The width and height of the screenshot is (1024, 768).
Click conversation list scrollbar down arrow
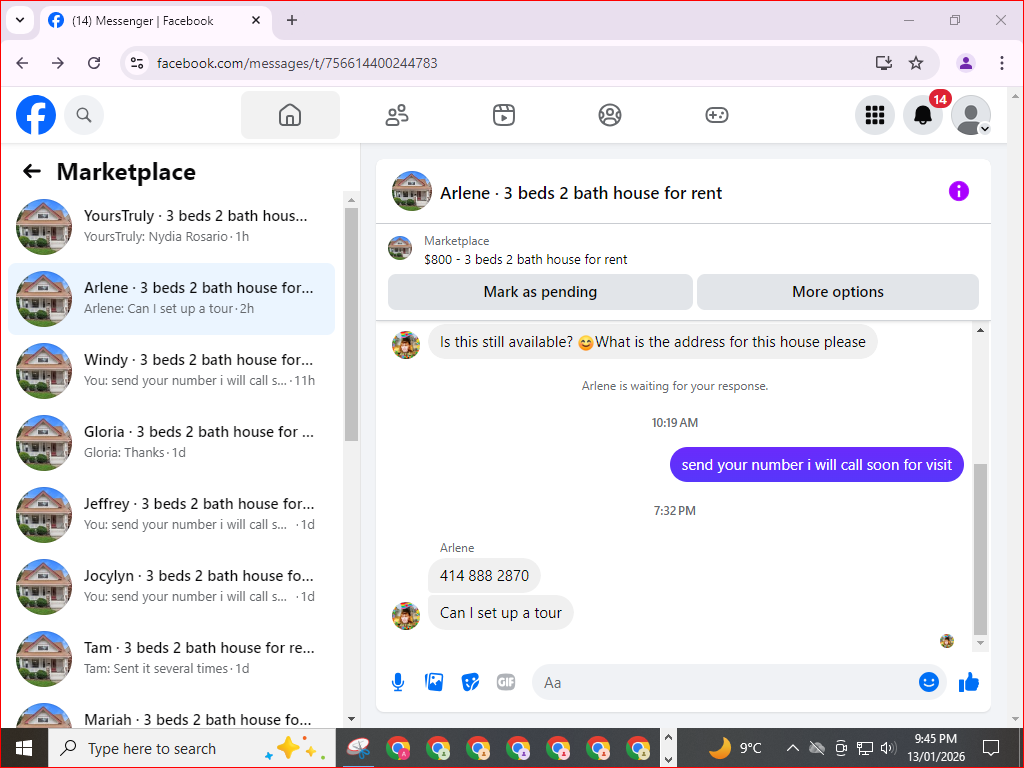coord(351,718)
